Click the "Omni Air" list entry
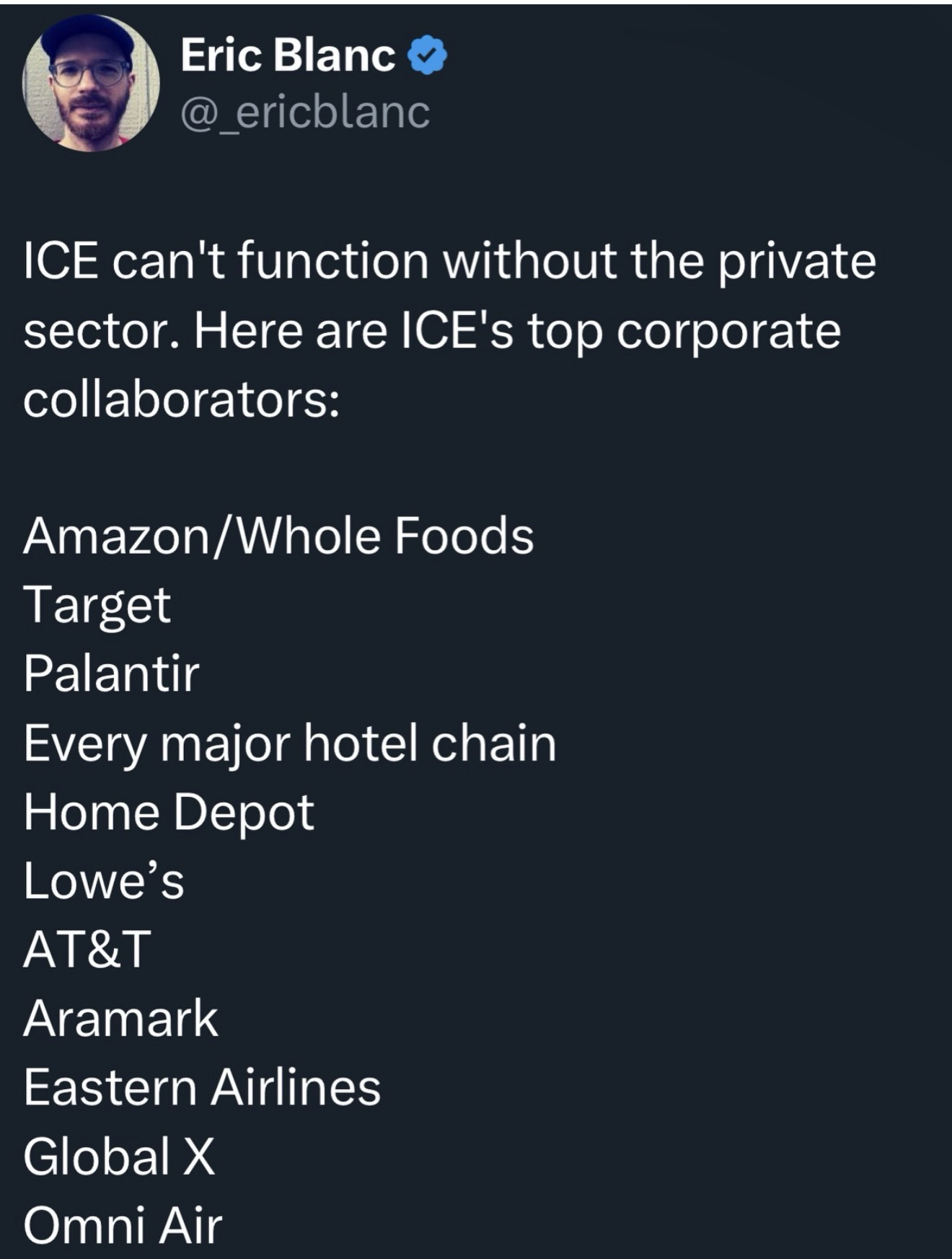Viewport: 952px width, 1259px height. [x=123, y=1224]
